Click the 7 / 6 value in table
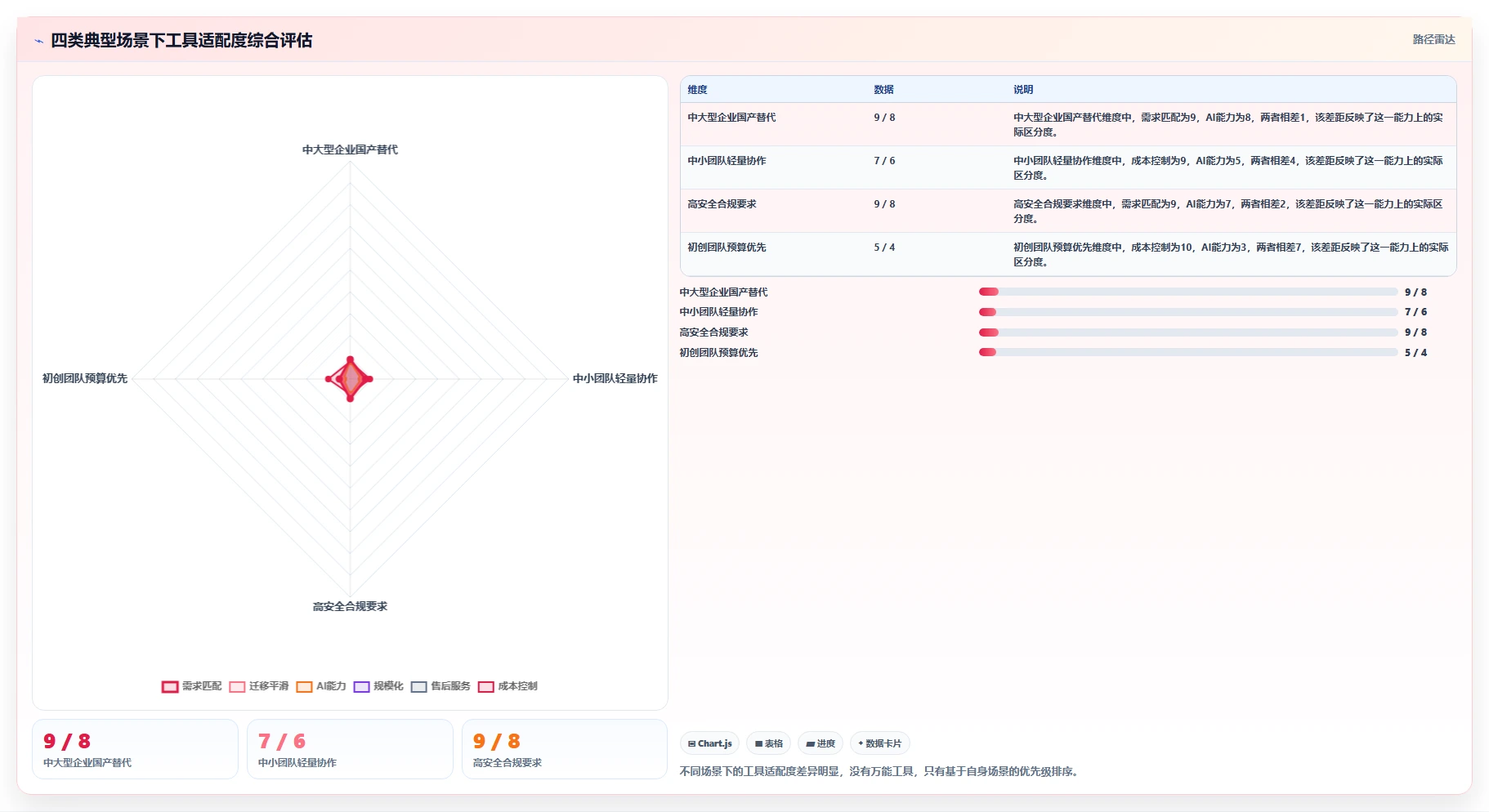This screenshot has height=812, width=1489. tap(884, 161)
